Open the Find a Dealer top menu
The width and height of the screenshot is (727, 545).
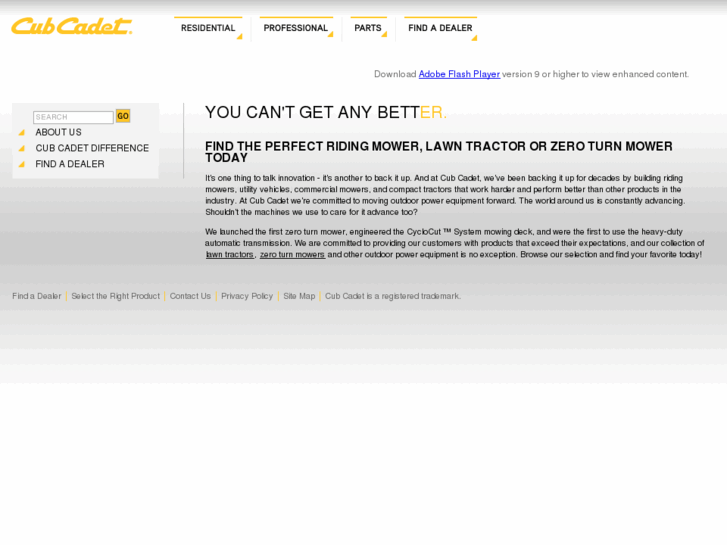pos(440,28)
